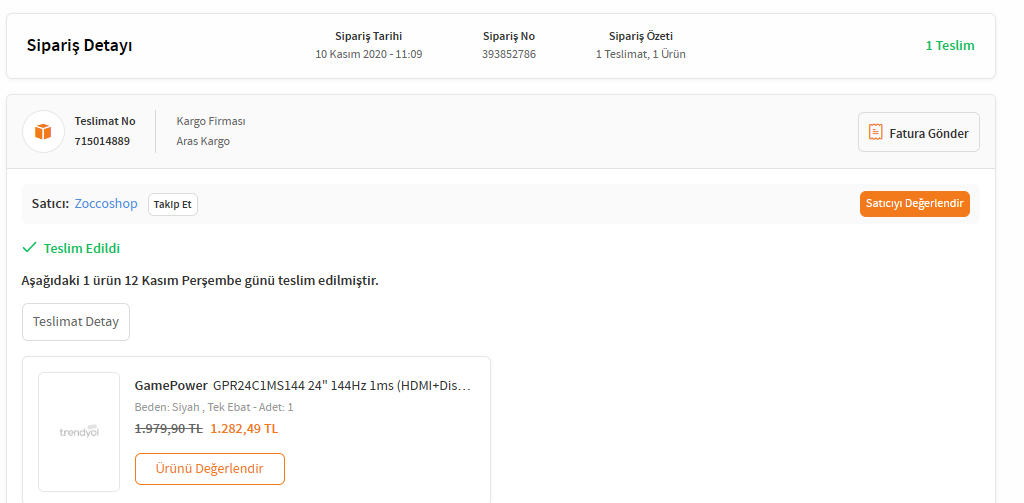Click the Sipariş Özeti label
The width and height of the screenshot is (1024, 503).
[x=641, y=37]
